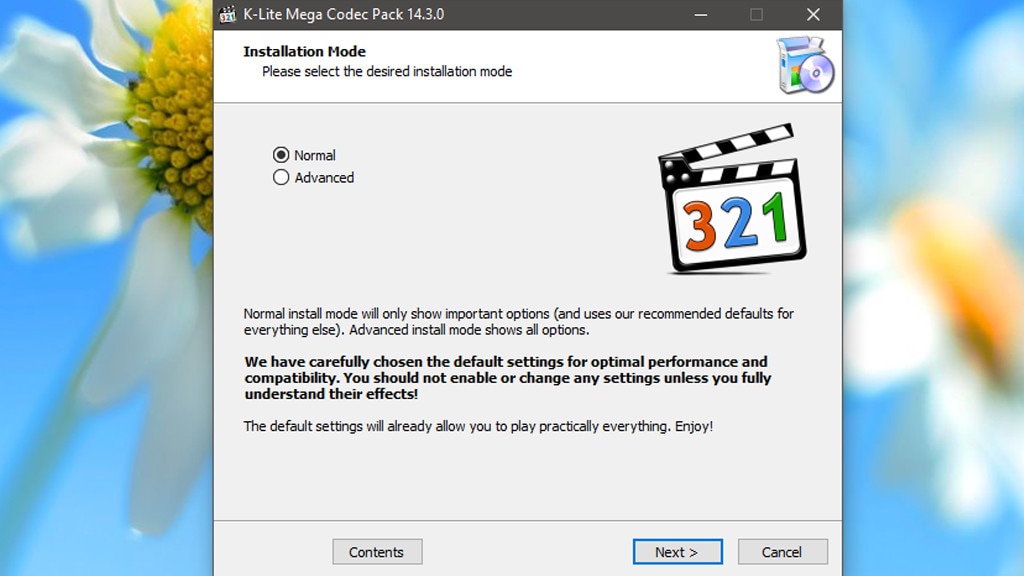Click the Installation Mode header text
Screen dimensions: 1024x576
[302, 51]
